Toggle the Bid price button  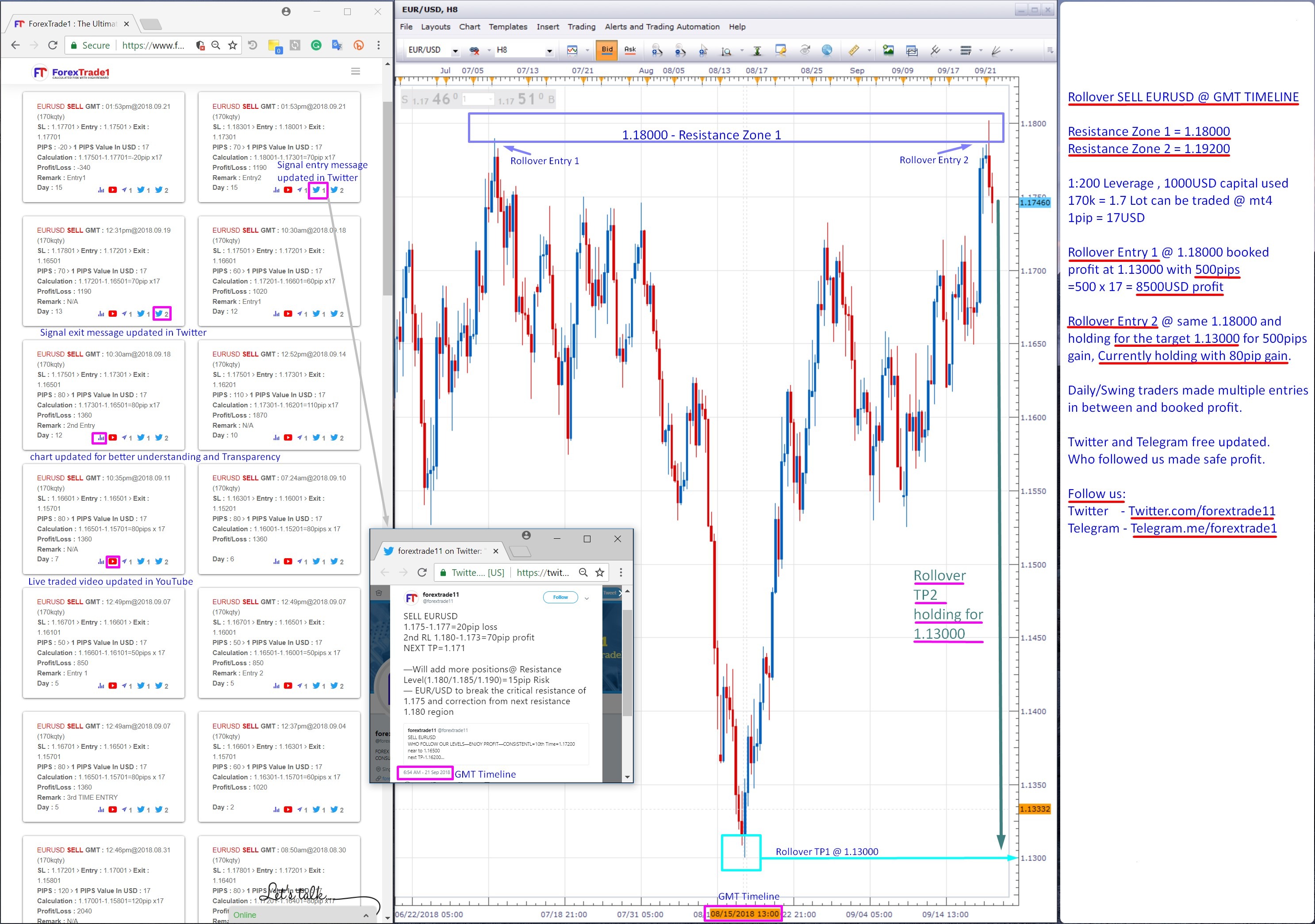(606, 50)
